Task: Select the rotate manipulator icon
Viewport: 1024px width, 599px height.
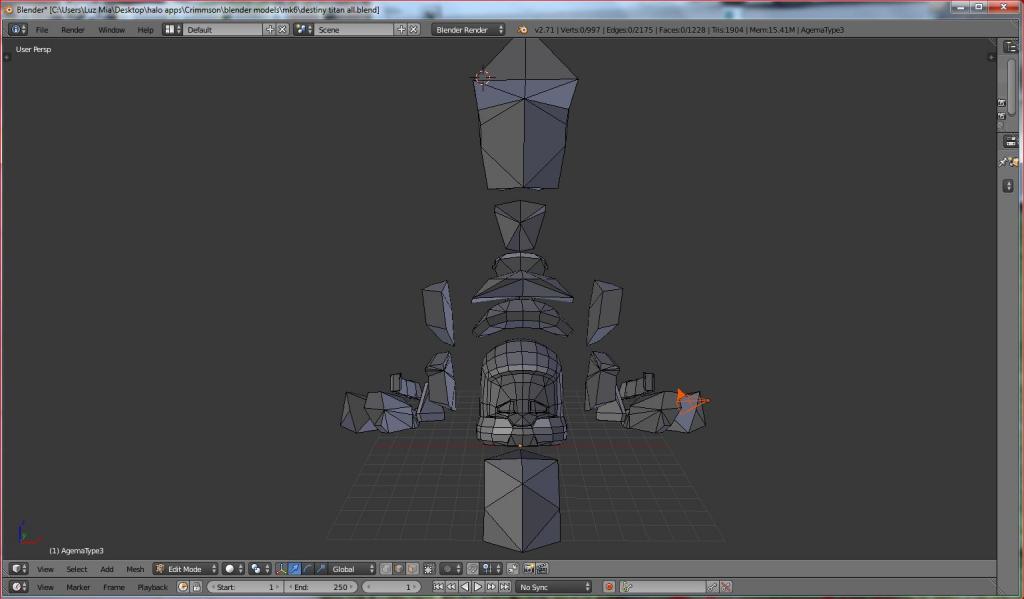Action: (308, 569)
